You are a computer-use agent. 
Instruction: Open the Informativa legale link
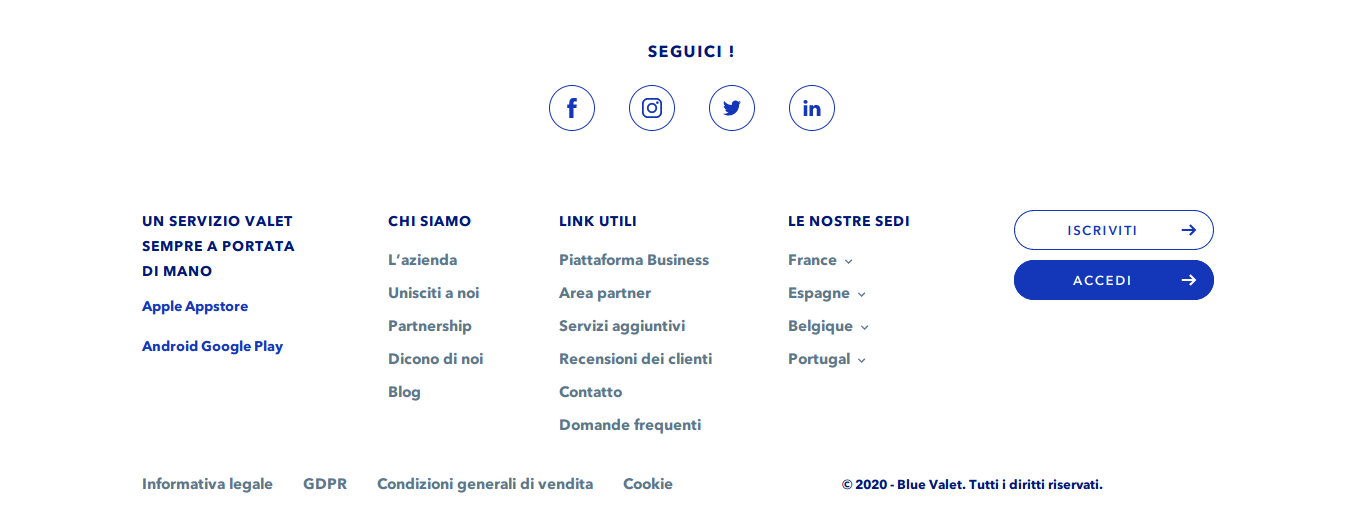207,484
